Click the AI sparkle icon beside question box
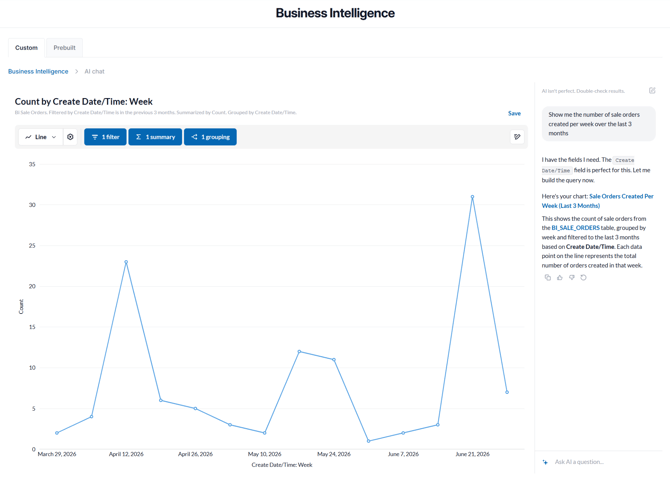 click(x=545, y=462)
